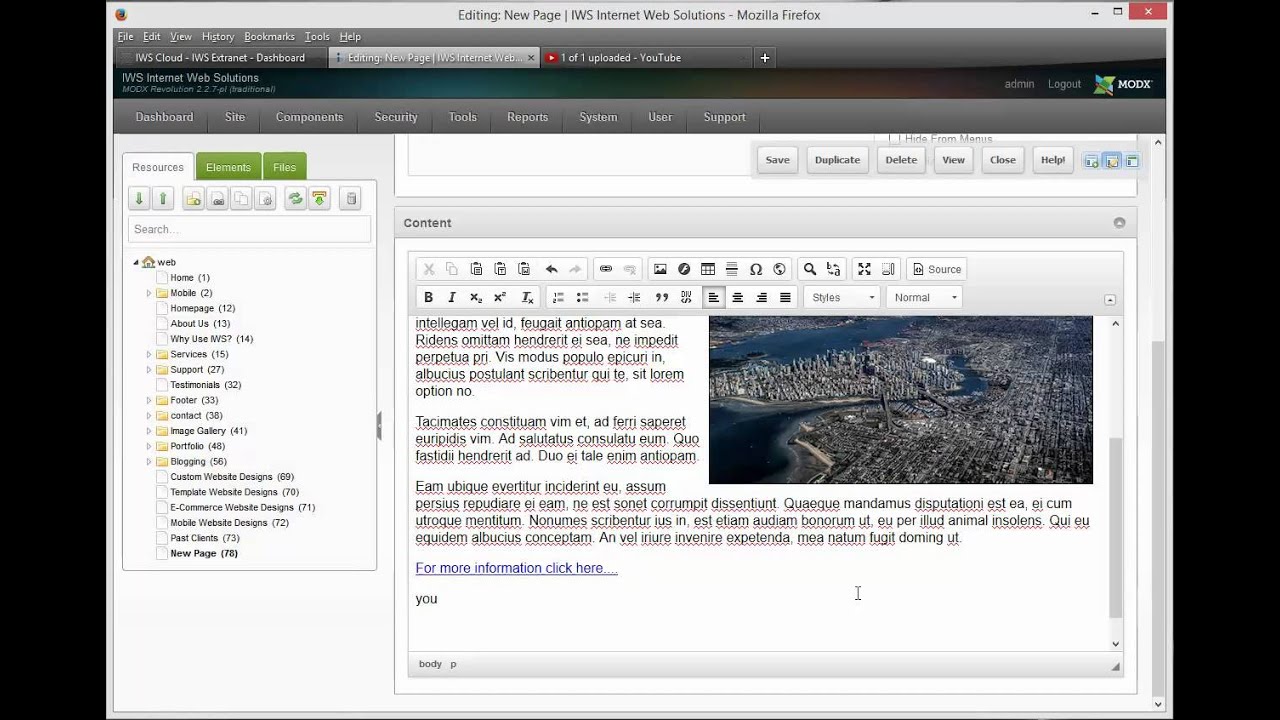1280x720 pixels.
Task: Open the Replace tool
Action: [x=834, y=269]
